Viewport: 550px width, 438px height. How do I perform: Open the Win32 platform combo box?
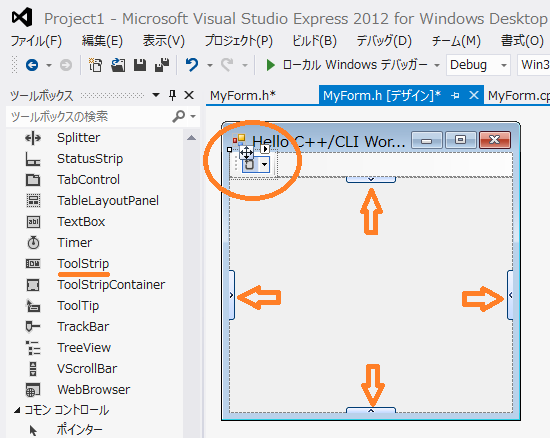pos(534,65)
